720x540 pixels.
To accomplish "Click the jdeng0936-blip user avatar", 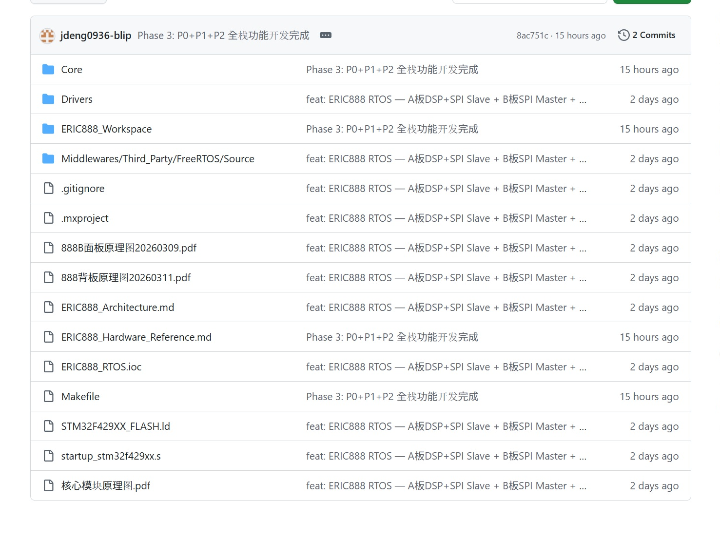I will tap(47, 36).
